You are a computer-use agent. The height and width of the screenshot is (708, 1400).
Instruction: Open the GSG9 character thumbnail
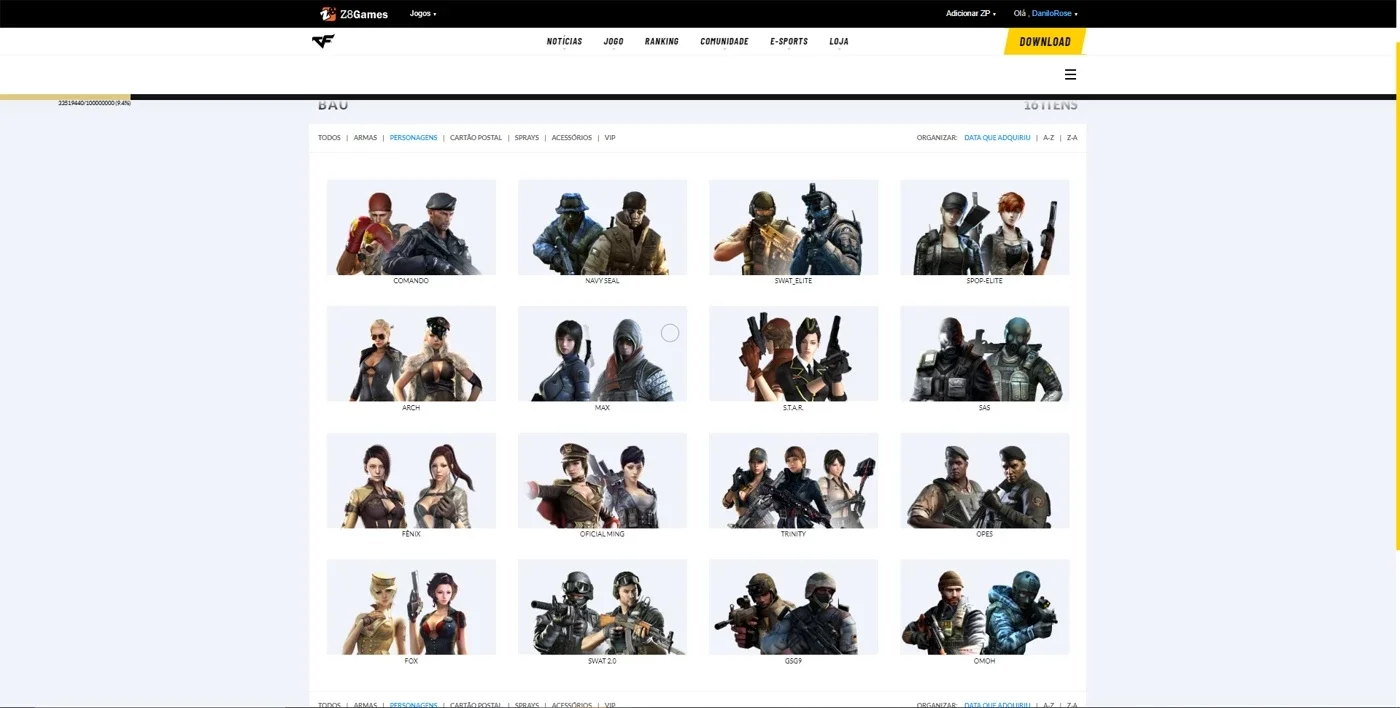[x=793, y=607]
